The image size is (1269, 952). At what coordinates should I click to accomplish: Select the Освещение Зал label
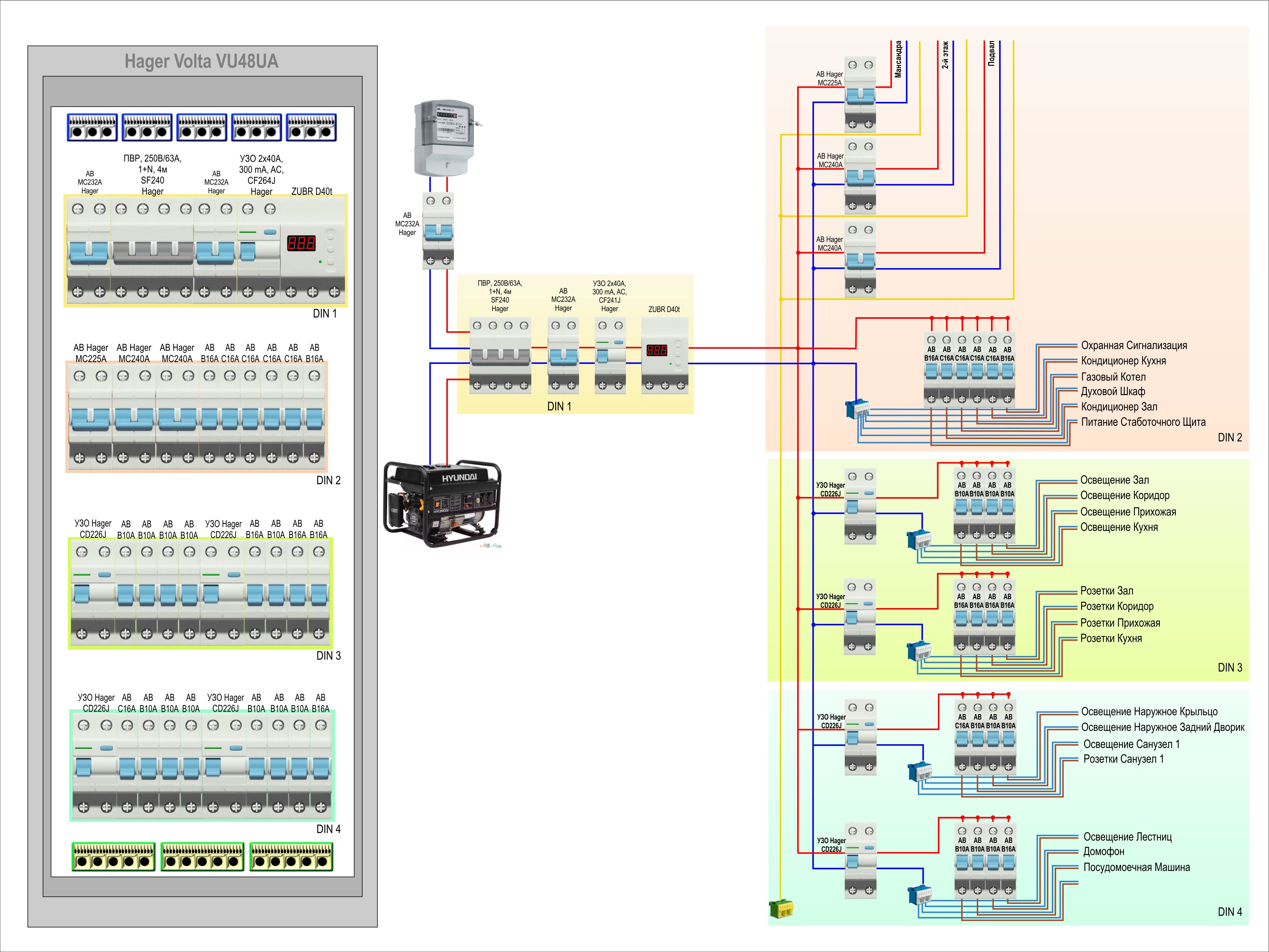click(x=1115, y=480)
